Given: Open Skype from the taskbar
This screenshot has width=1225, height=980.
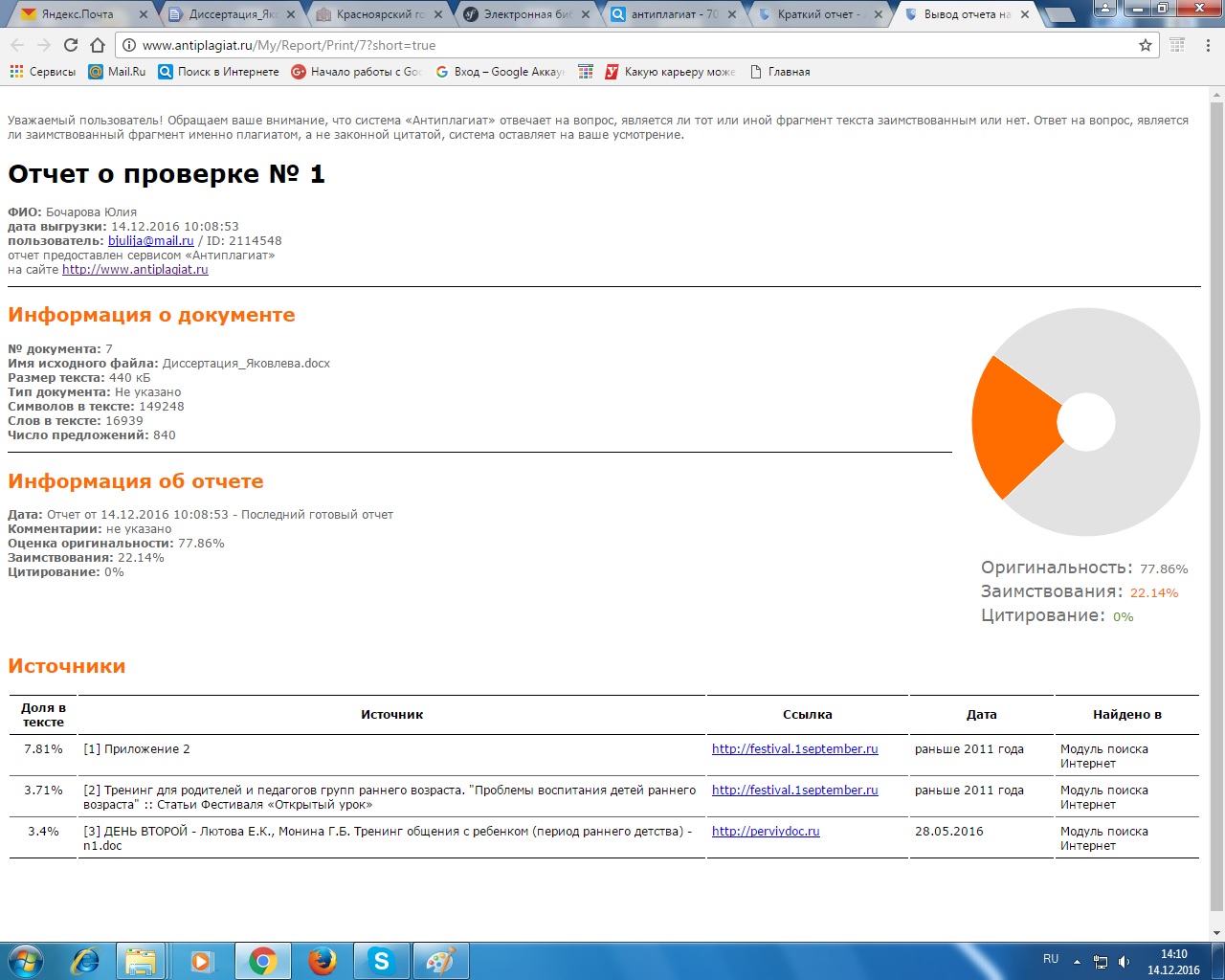Looking at the screenshot, I should [382, 961].
